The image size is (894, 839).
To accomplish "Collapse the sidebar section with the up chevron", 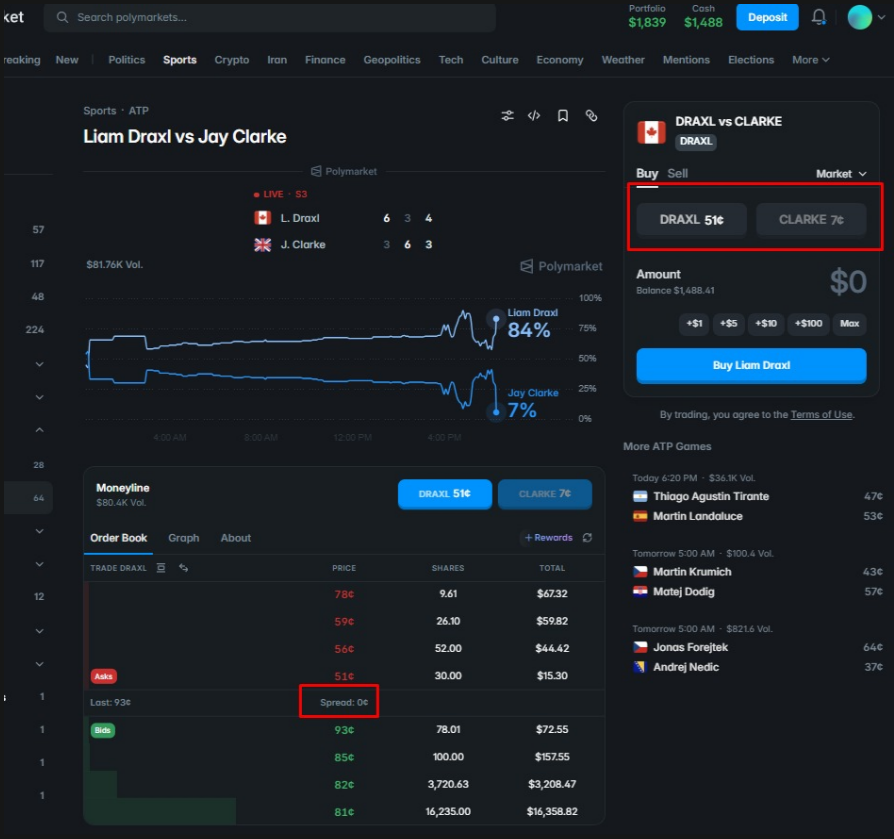I will (x=39, y=430).
